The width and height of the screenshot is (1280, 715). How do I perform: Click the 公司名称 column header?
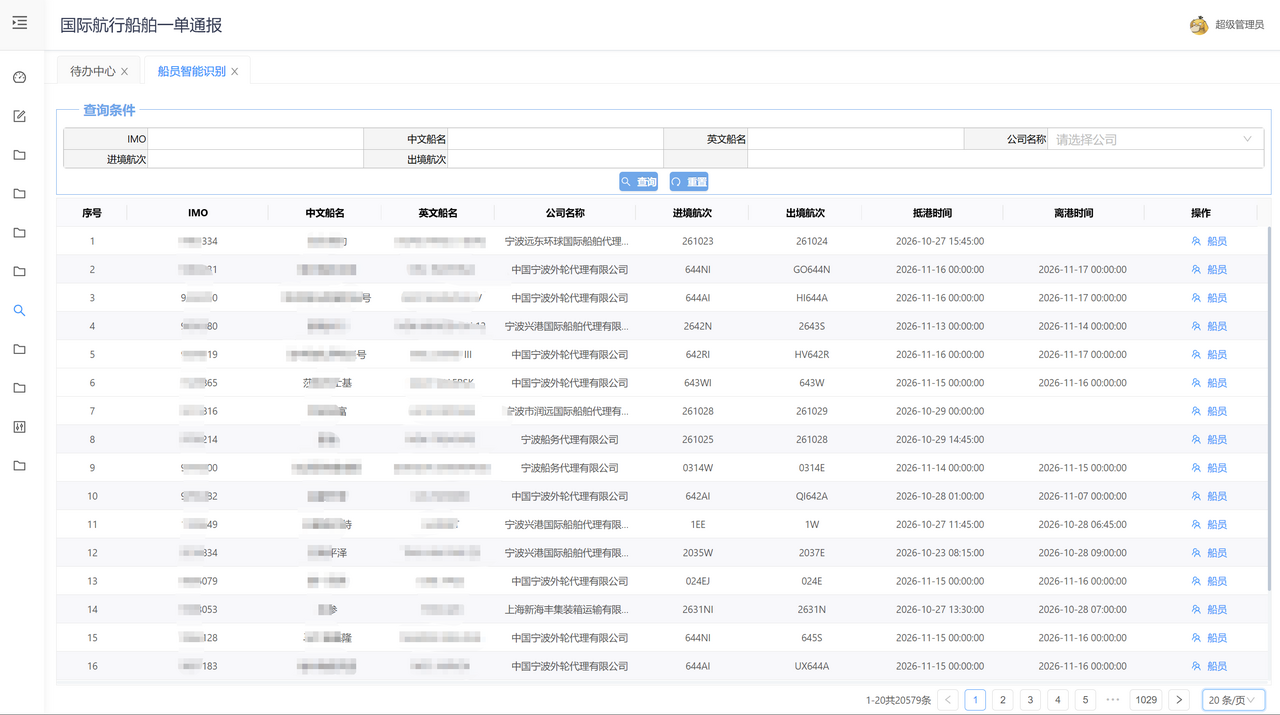click(565, 213)
